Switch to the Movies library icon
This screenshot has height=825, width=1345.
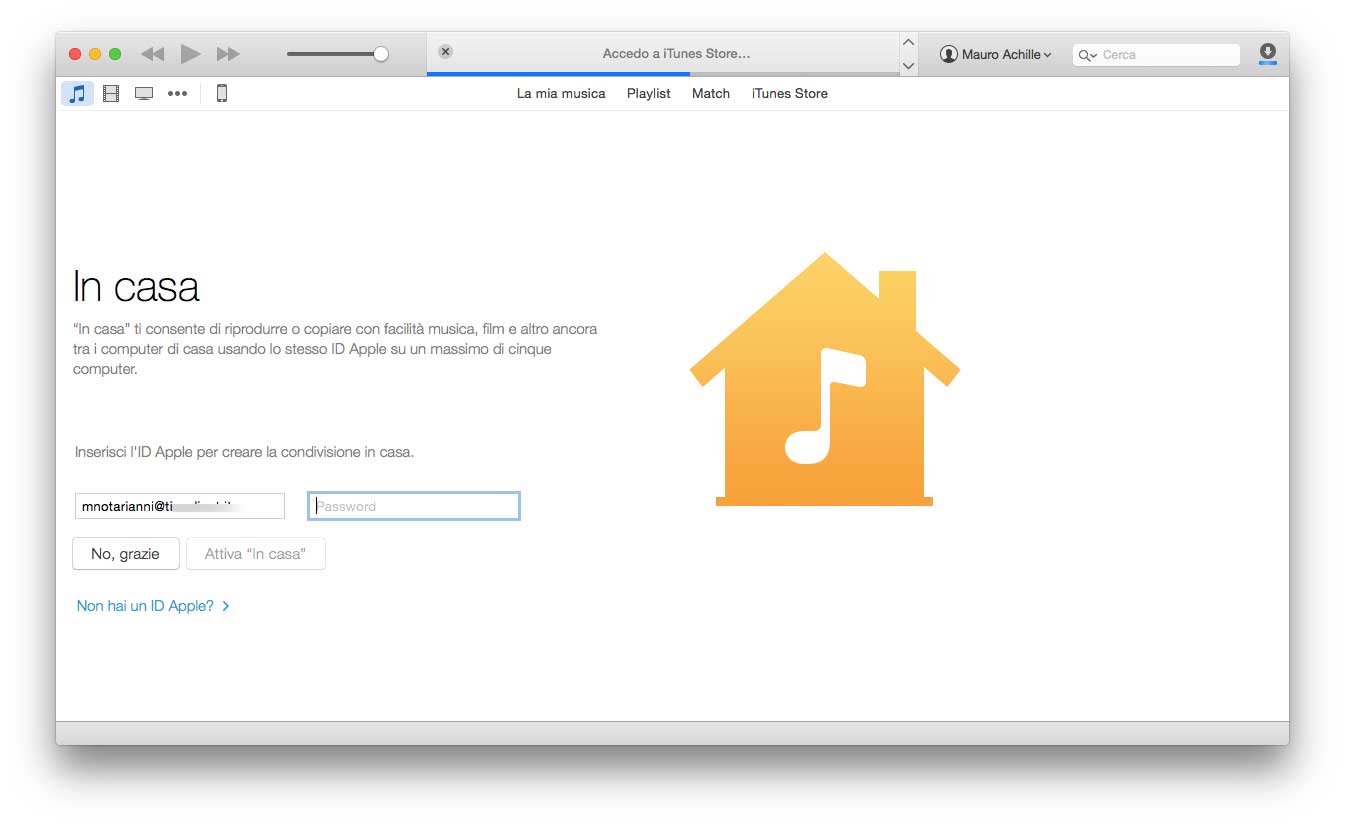(x=111, y=93)
